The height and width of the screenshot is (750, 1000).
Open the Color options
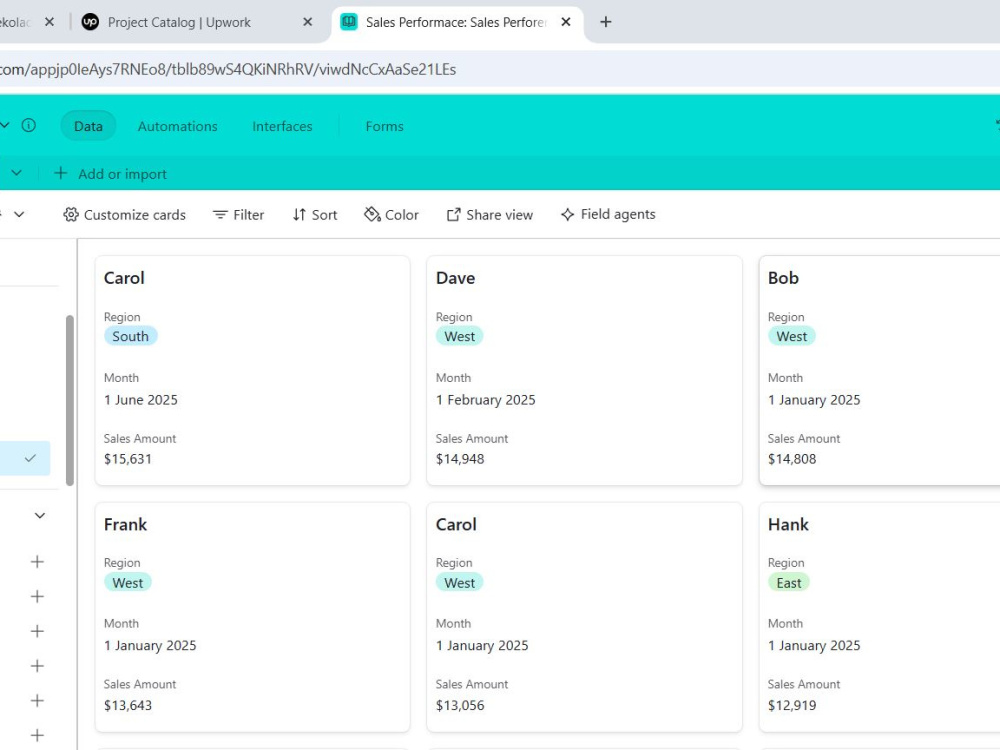click(392, 215)
